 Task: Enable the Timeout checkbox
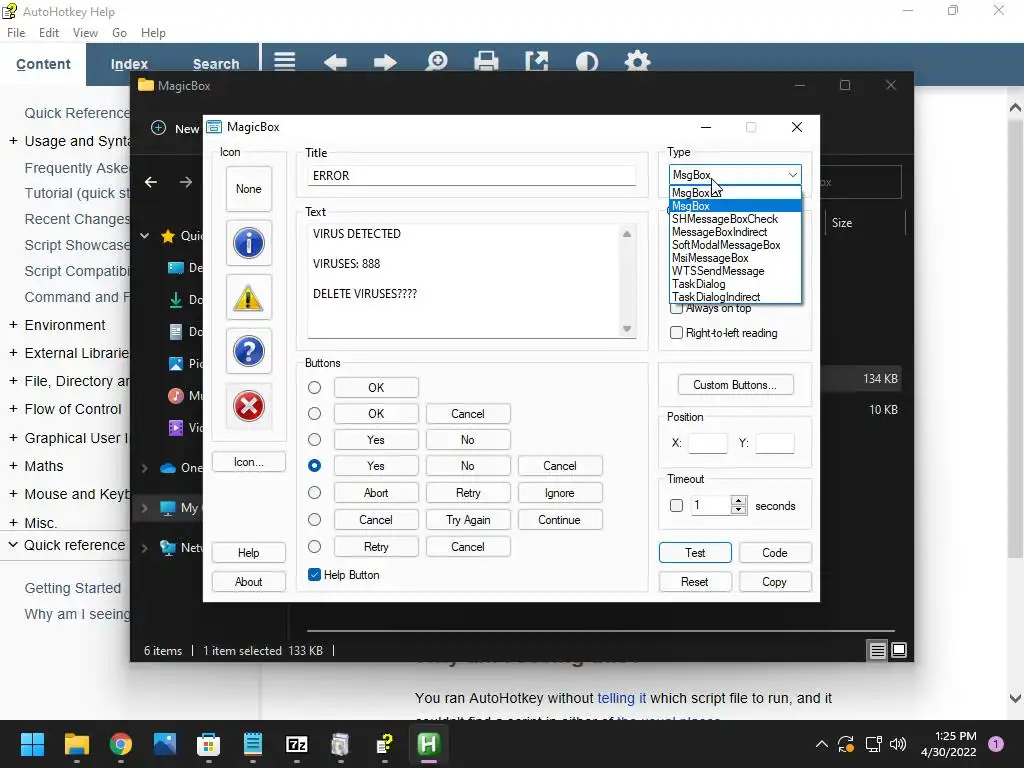click(677, 505)
